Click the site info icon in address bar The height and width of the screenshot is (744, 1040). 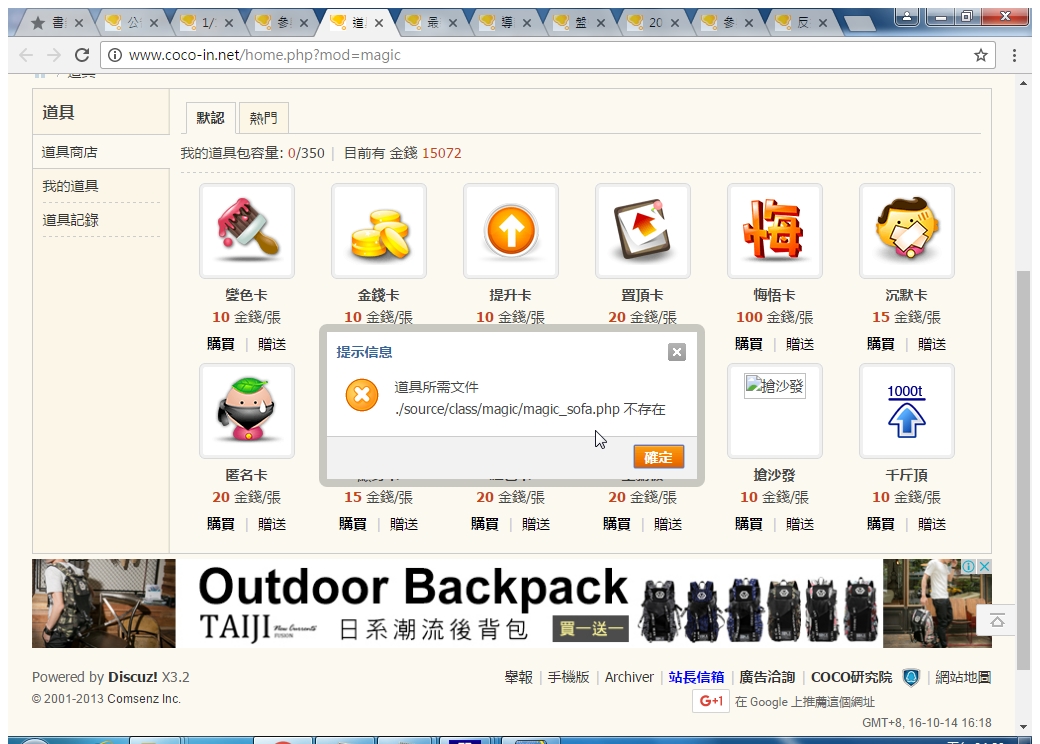115,55
